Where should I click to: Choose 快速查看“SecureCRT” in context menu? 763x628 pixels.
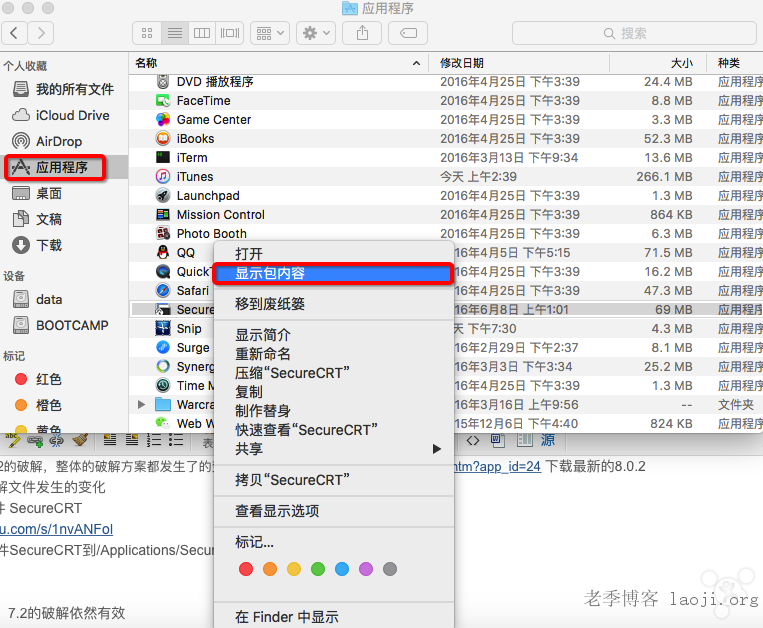click(x=334, y=430)
